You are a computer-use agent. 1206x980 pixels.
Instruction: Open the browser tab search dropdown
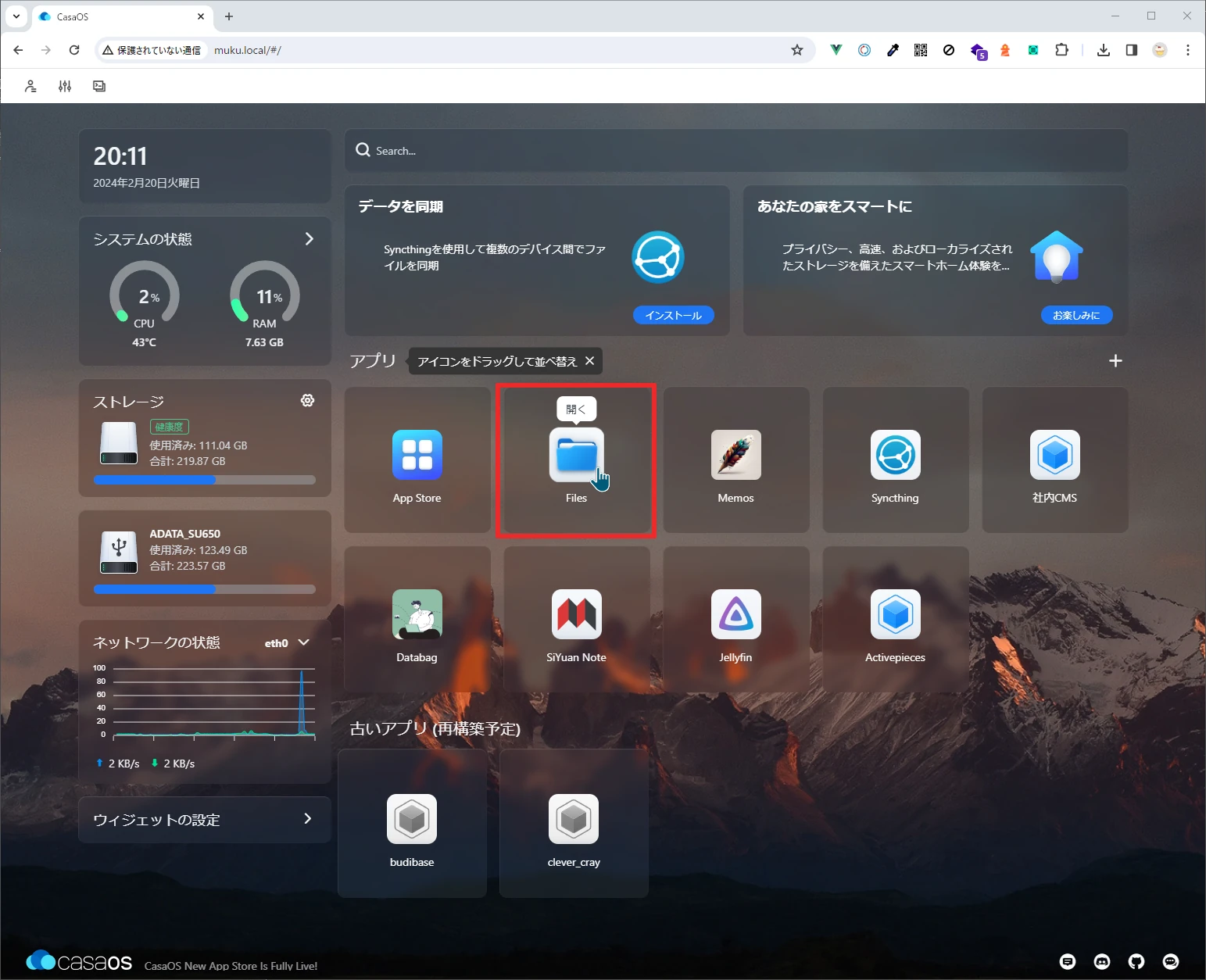[x=16, y=16]
